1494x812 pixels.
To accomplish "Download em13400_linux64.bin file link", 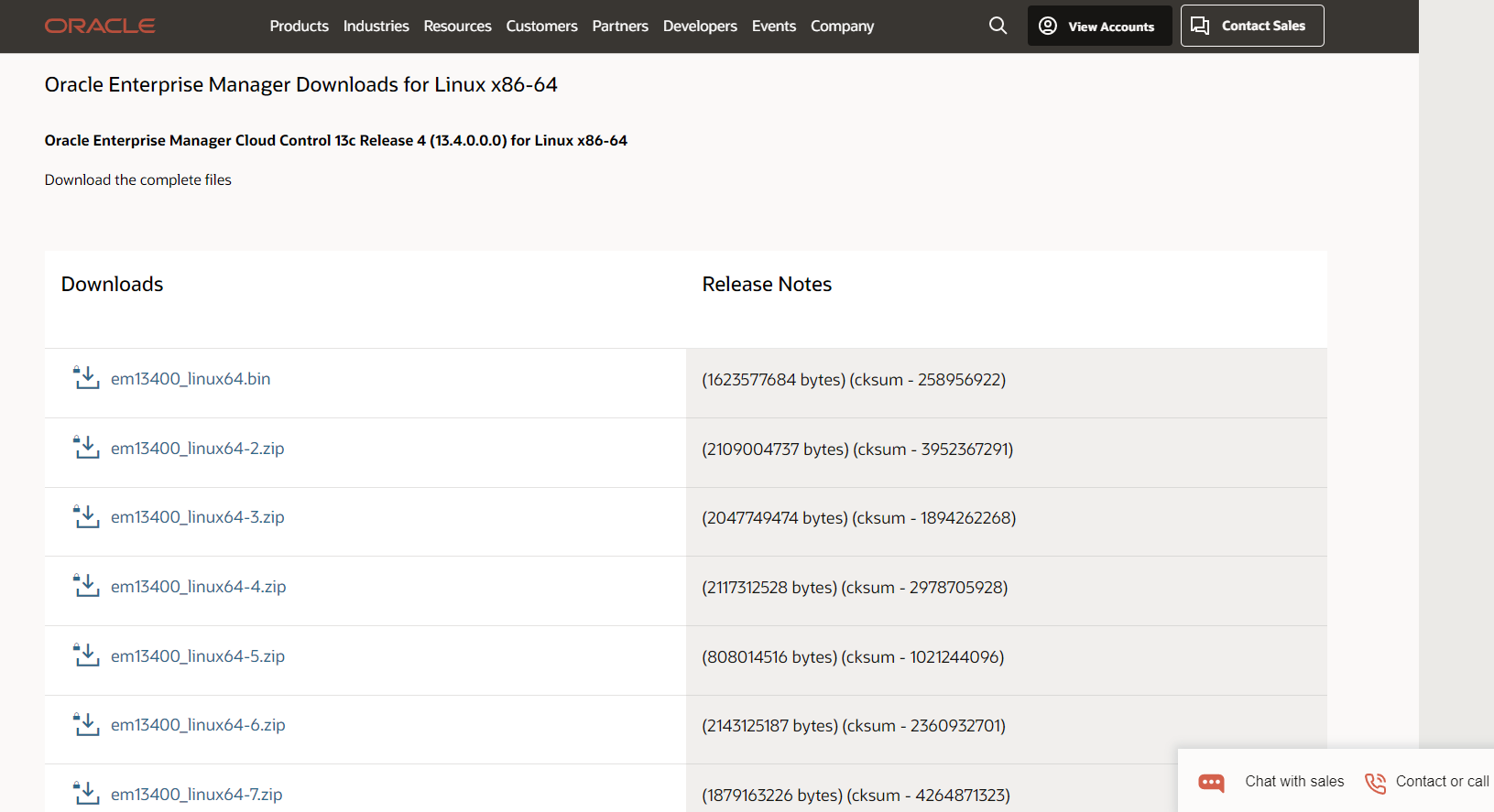I will (191, 378).
